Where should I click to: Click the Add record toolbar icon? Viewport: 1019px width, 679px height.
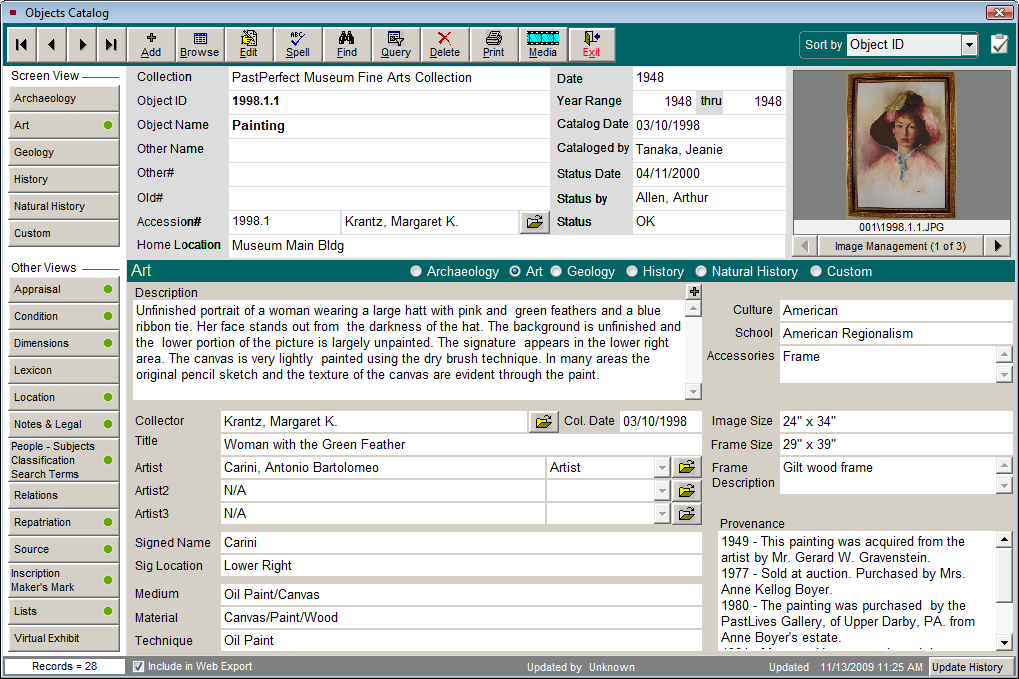click(x=151, y=44)
